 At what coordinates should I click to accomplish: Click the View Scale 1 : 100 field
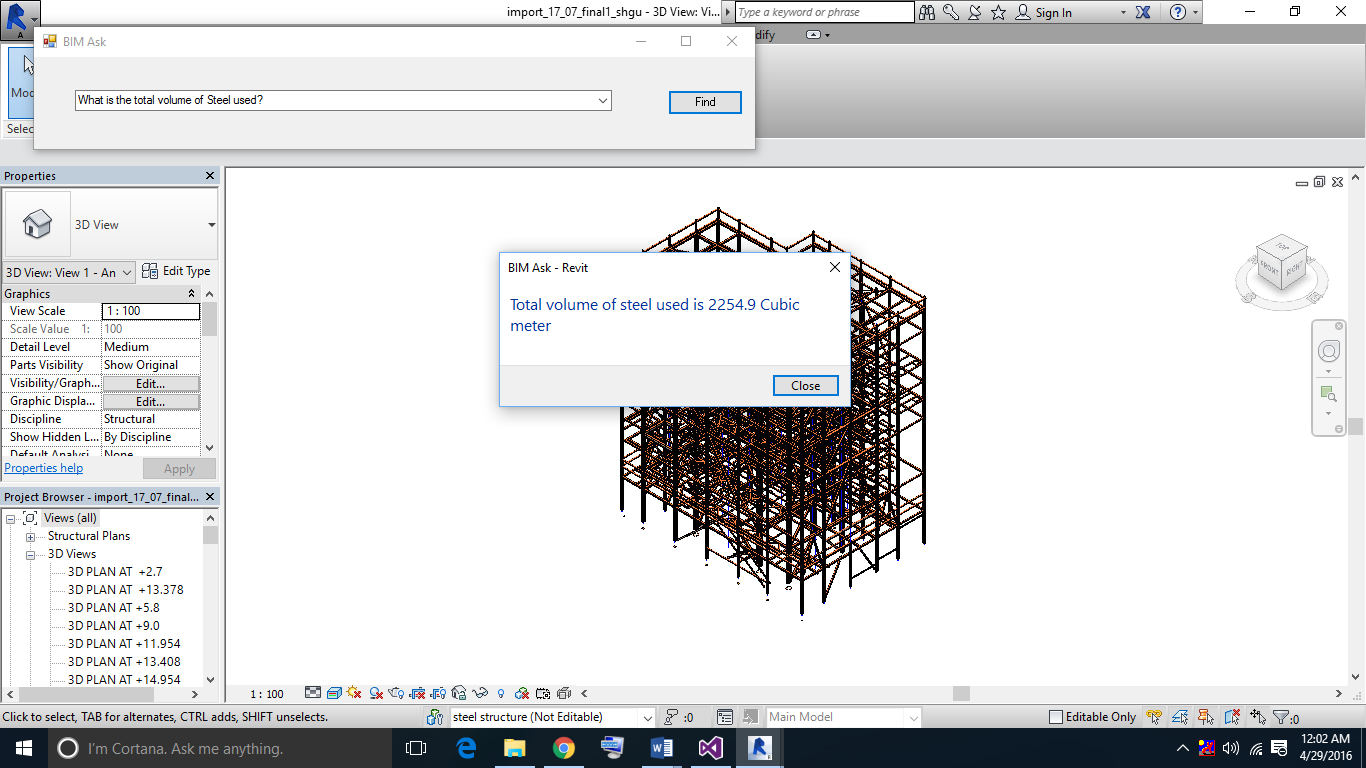coord(151,311)
